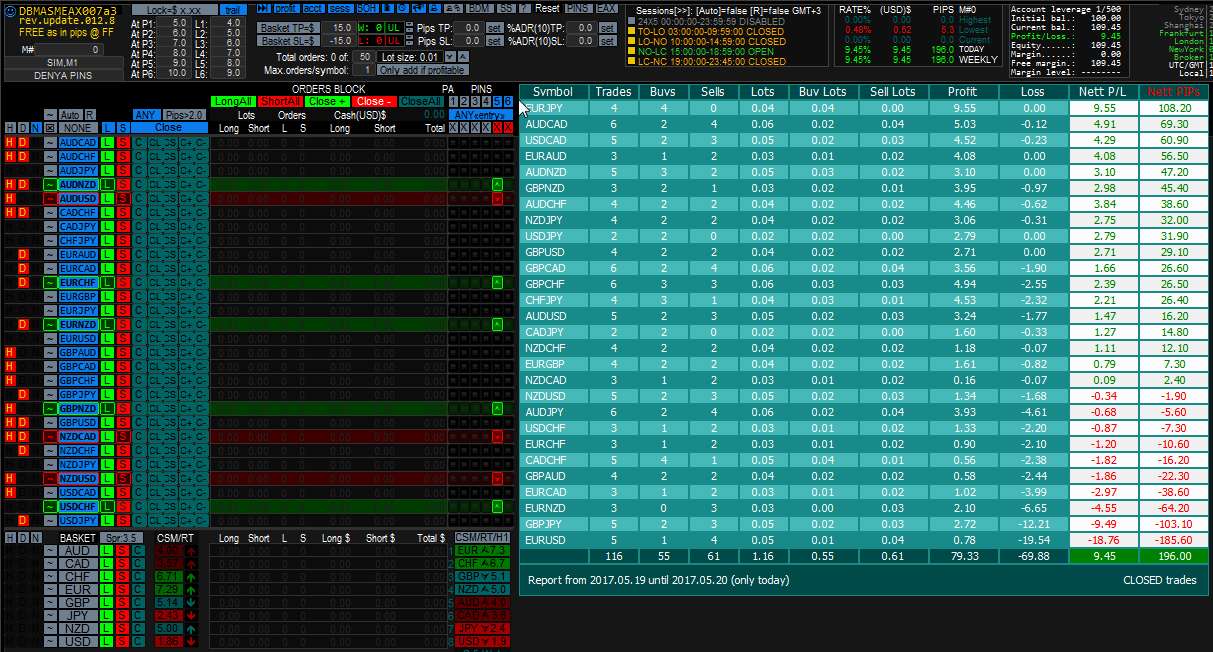
Task: Click the EUR 7.3 ranking bar
Action: click(482, 551)
